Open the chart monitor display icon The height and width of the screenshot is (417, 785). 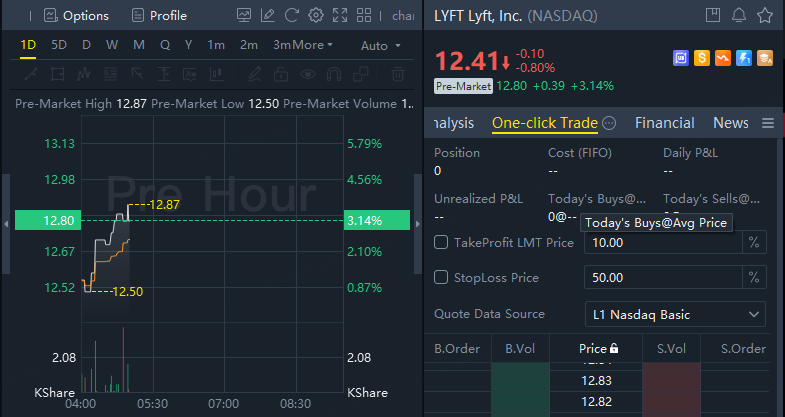(244, 15)
